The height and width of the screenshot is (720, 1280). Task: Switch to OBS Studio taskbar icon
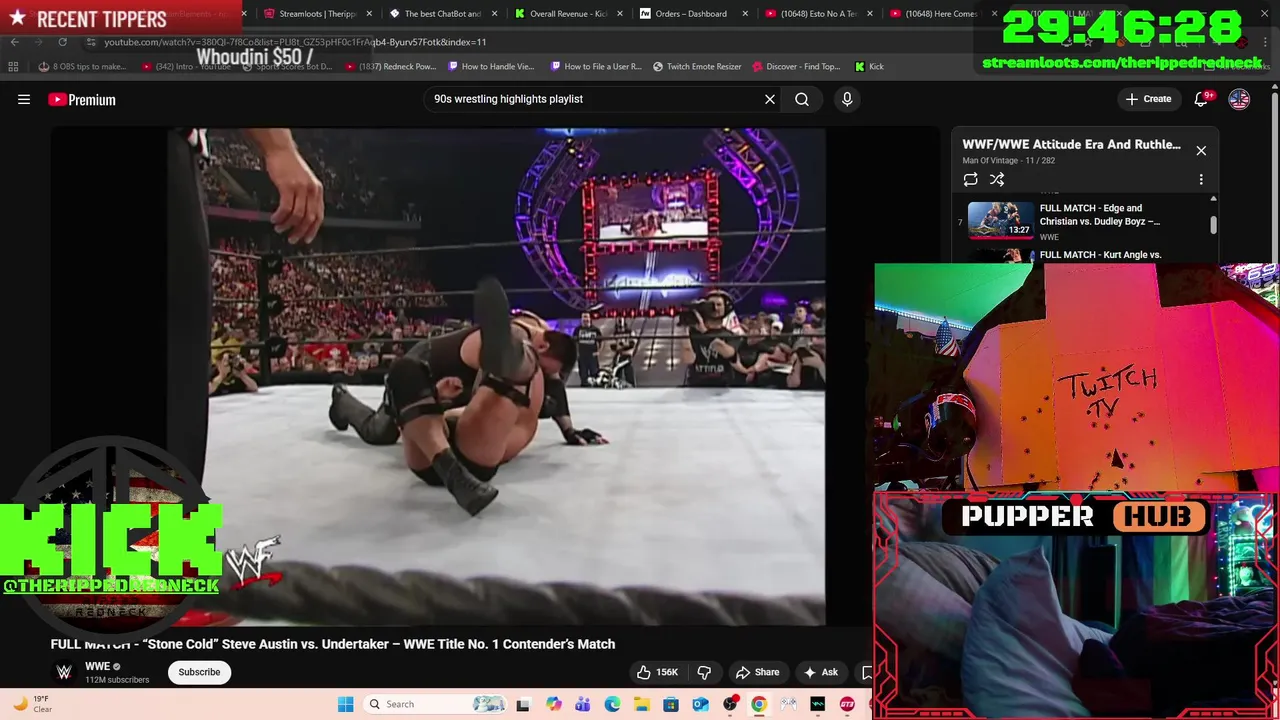730,704
